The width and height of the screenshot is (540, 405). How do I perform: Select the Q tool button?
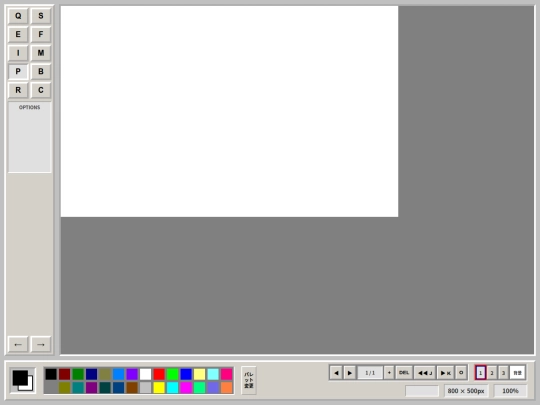pos(18,16)
